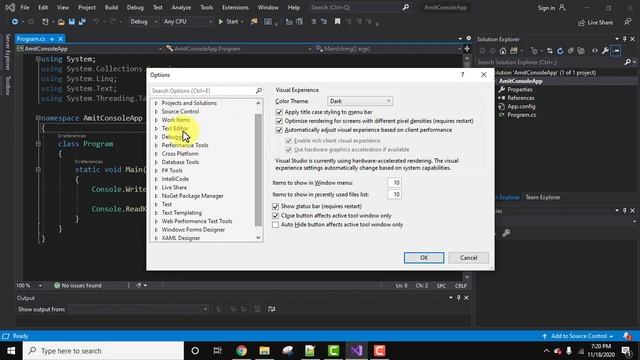Viewport: 640px width, 360px height.
Task: Toggle Apply title case styling to menu bar
Action: pyautogui.click(x=279, y=112)
